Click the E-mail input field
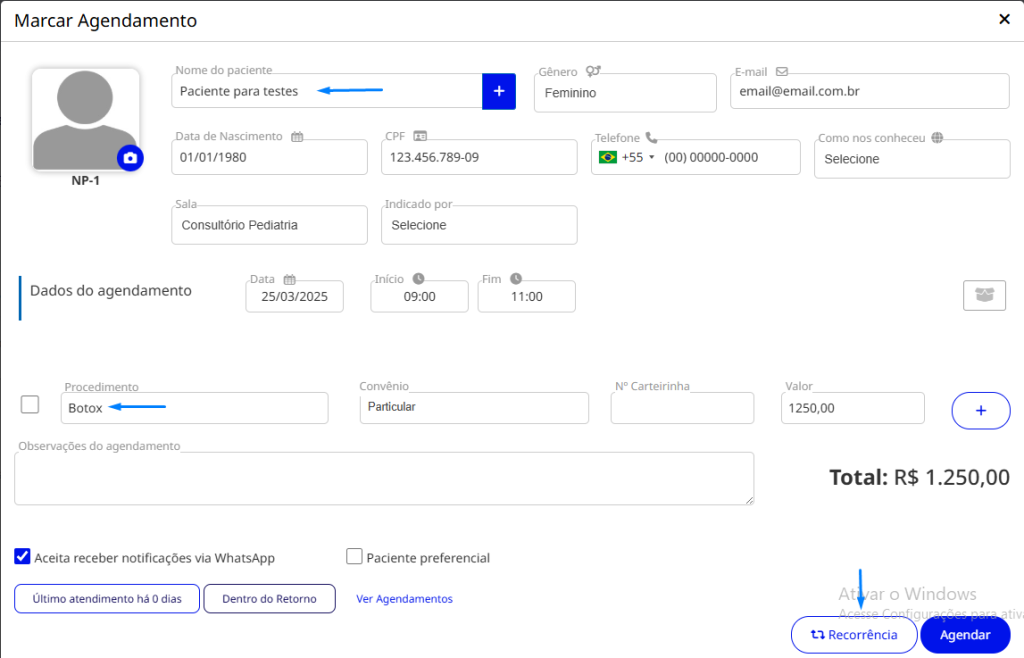Image resolution: width=1024 pixels, height=658 pixels. click(x=869, y=91)
